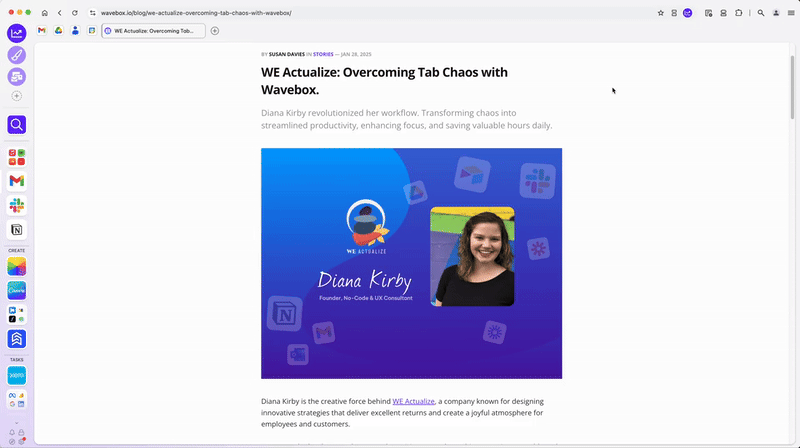Switch to the Google Keep pinned tab
The height and width of the screenshot is (448, 800).
pyautogui.click(x=92, y=31)
